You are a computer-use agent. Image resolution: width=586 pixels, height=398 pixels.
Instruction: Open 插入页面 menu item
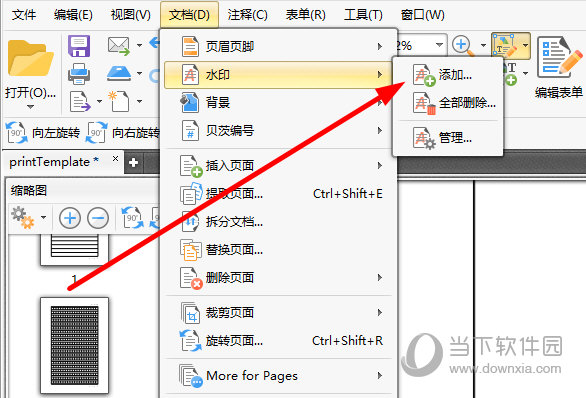[278, 165]
